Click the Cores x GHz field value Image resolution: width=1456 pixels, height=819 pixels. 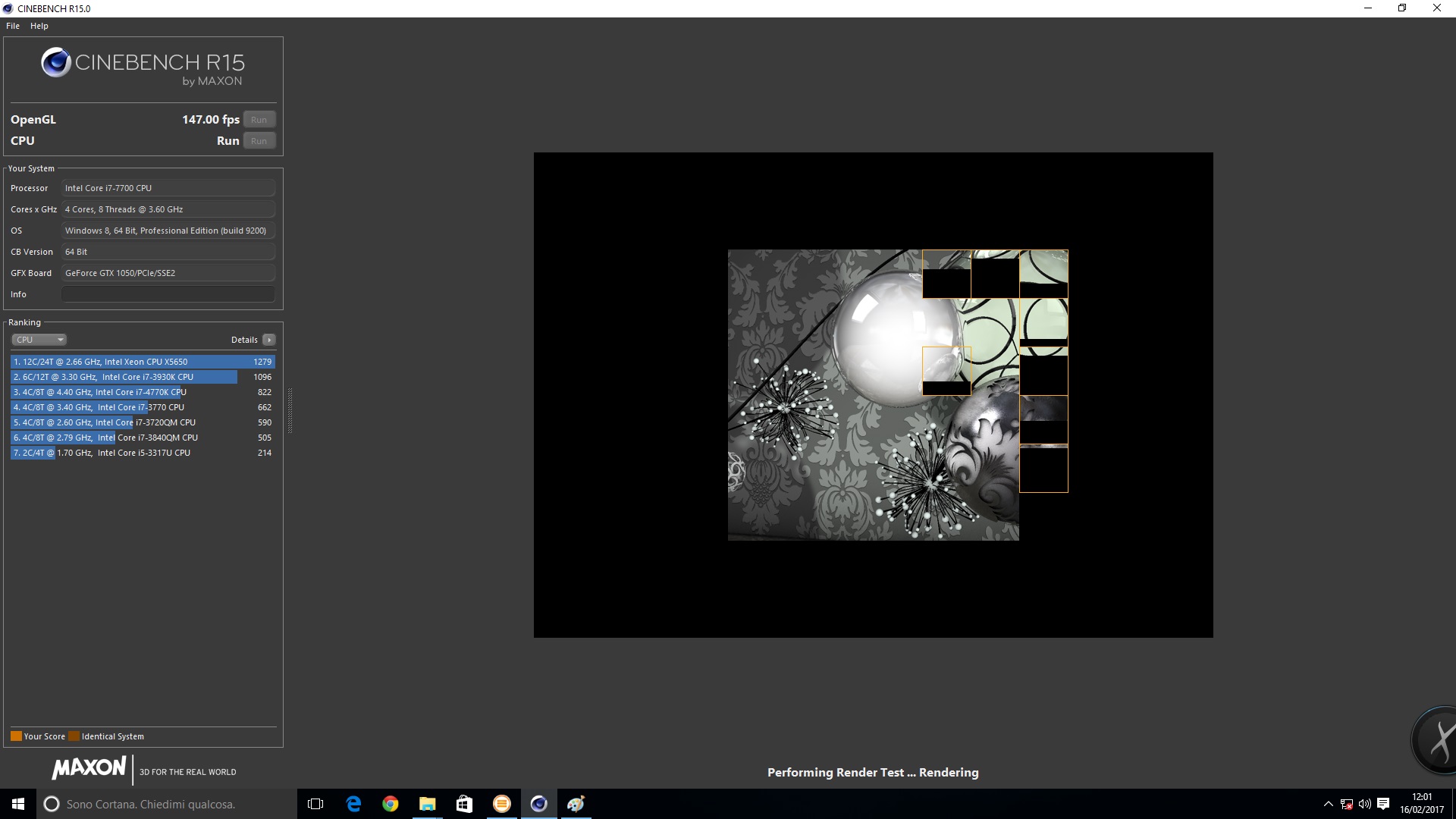pyautogui.click(x=168, y=209)
